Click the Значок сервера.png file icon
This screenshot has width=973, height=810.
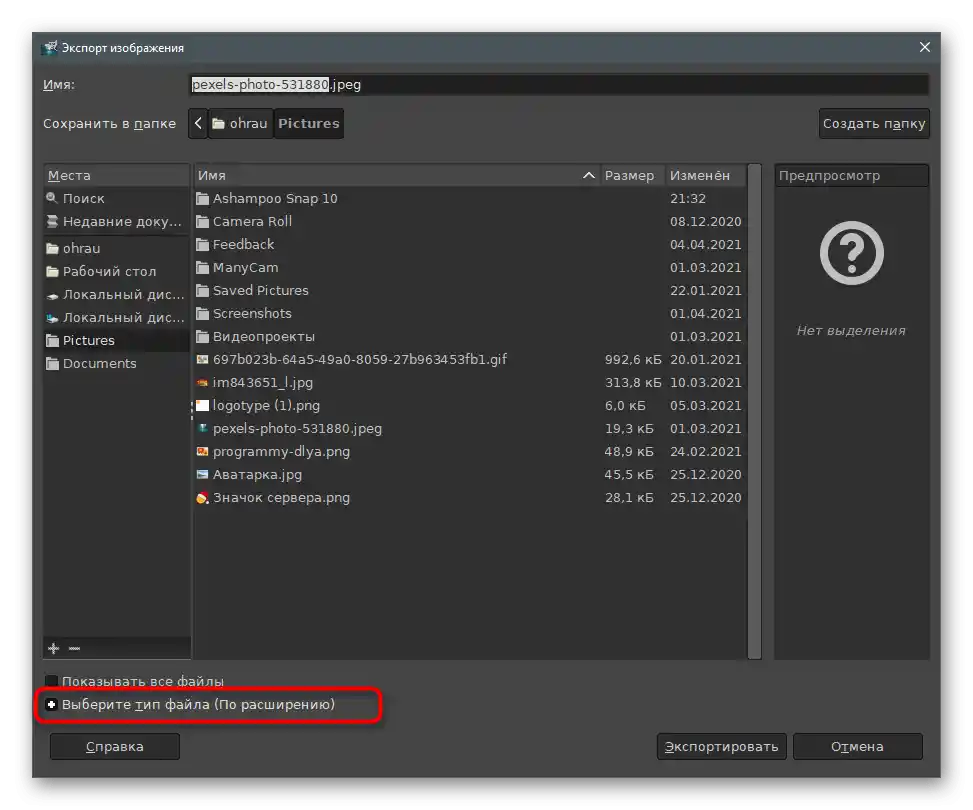(202, 498)
